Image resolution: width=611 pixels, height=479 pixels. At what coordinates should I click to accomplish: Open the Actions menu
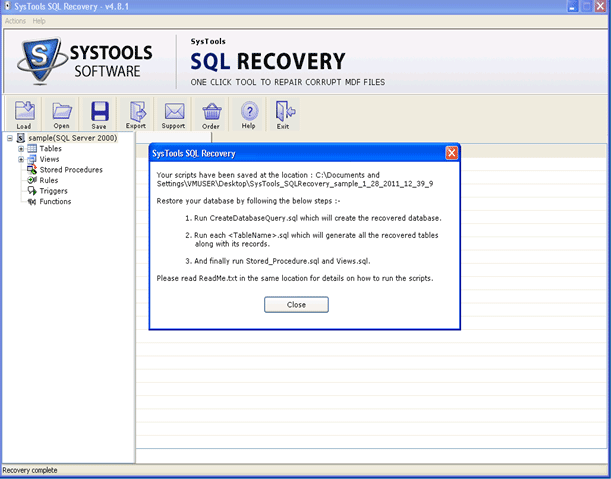[15, 21]
